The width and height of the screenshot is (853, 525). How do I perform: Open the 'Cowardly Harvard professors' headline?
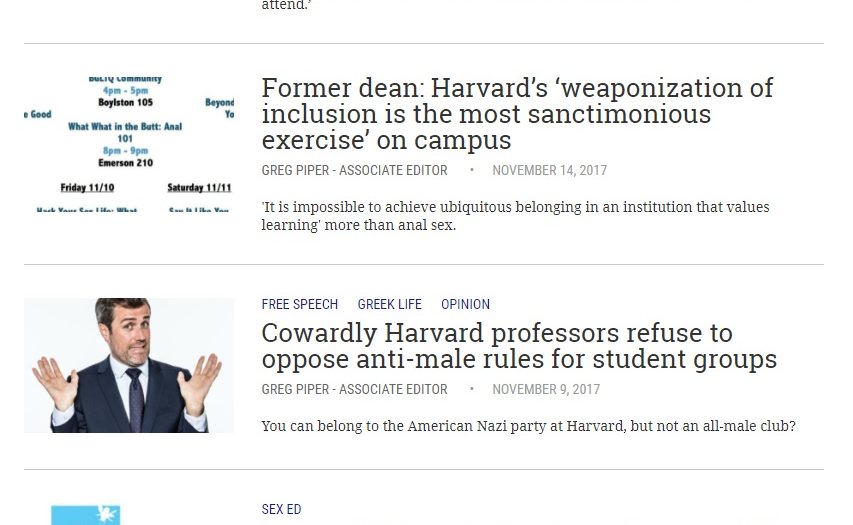[519, 346]
